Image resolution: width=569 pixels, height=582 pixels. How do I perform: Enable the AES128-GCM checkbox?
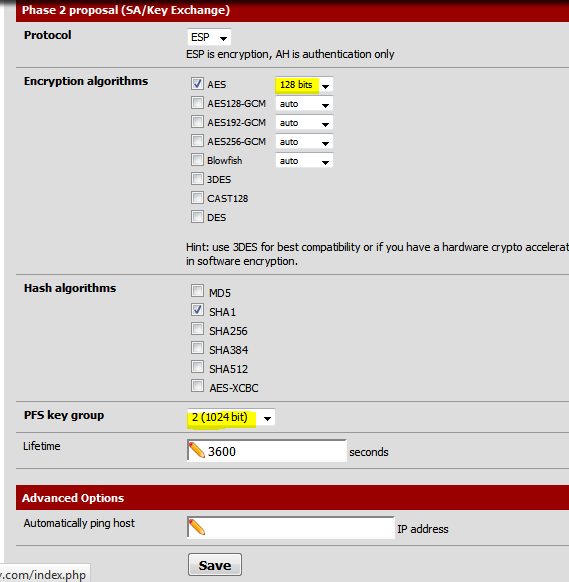[x=197, y=102]
